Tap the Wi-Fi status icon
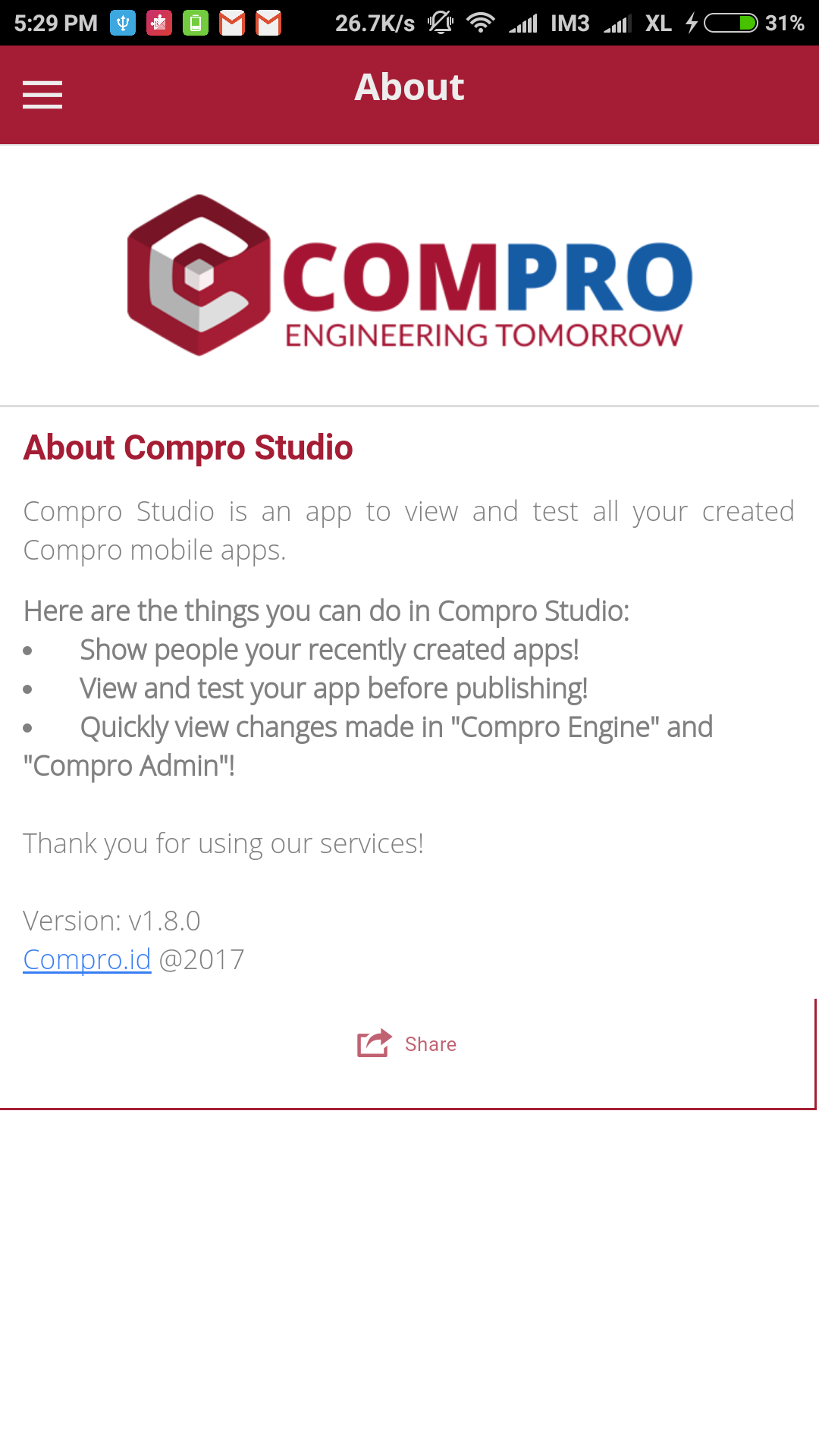The height and width of the screenshot is (1456, 819). click(x=480, y=24)
